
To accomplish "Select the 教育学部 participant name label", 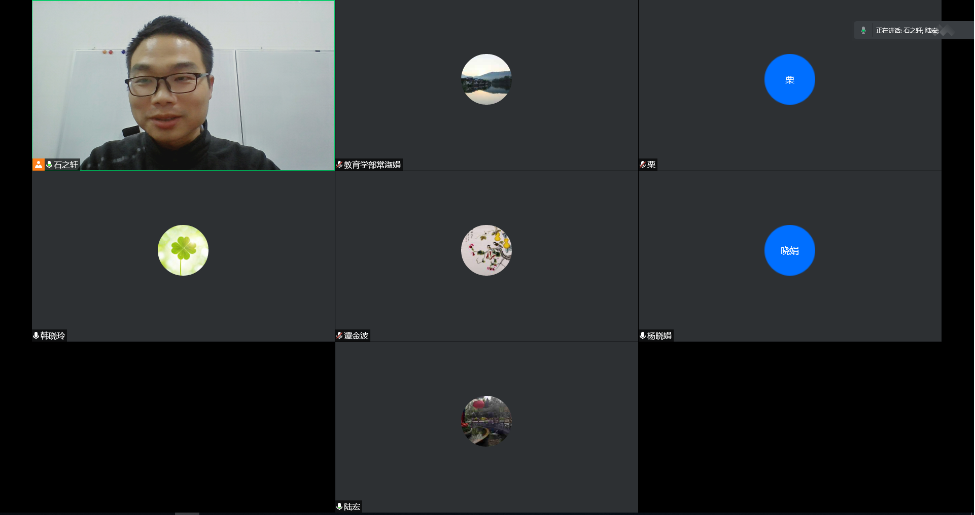I will pyautogui.click(x=372, y=165).
